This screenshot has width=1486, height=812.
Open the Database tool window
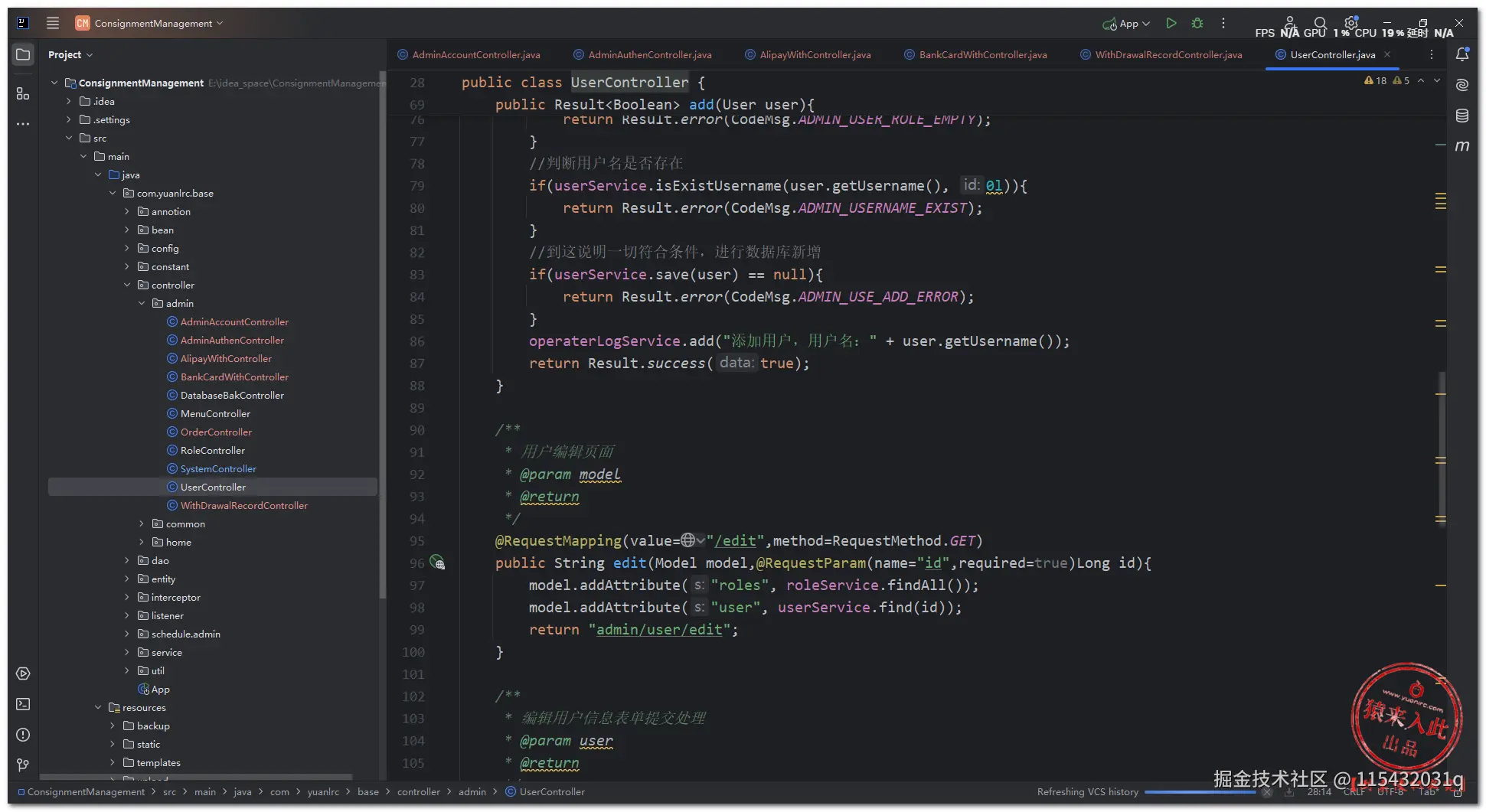tap(1462, 116)
